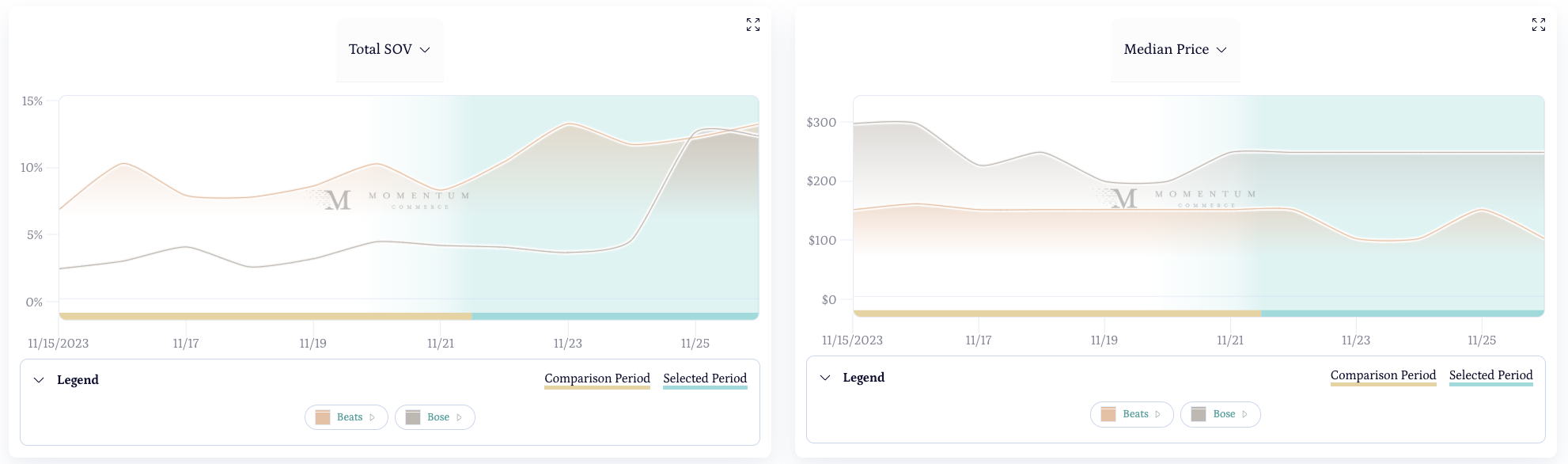
Task: Select Selected Period in the Median Price legend
Action: [x=1490, y=375]
